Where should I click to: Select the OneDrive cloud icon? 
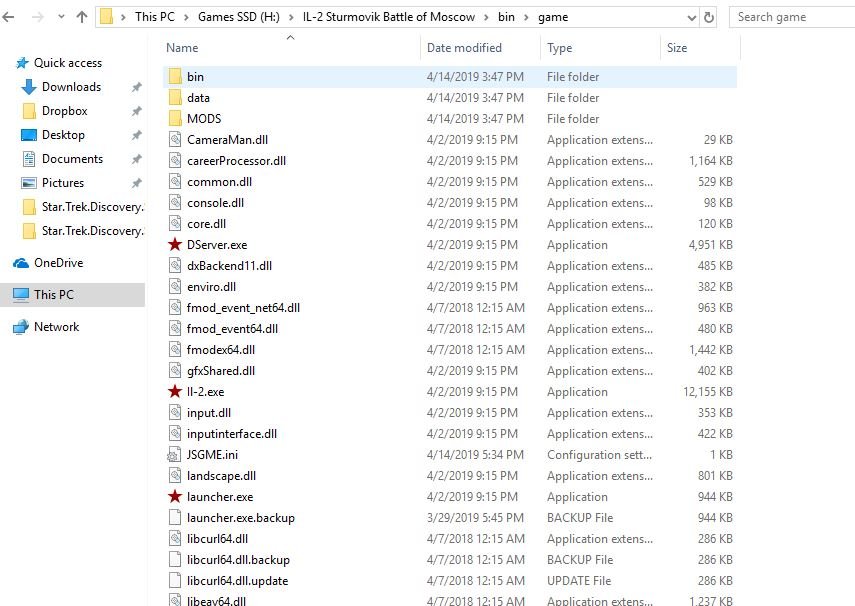[21, 263]
